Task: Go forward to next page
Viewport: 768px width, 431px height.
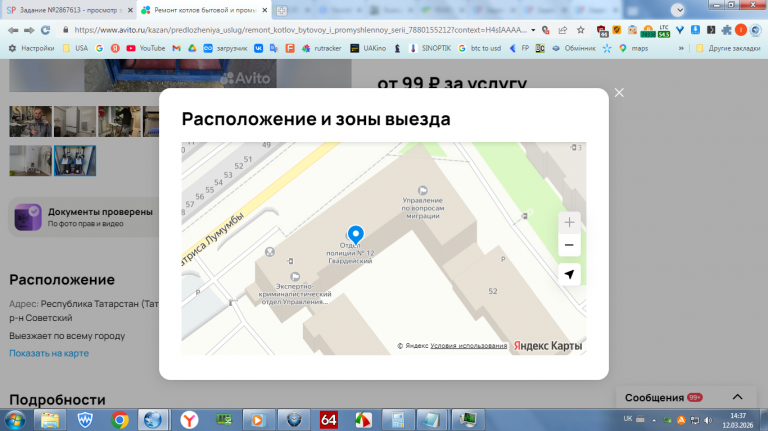Action: [x=29, y=30]
